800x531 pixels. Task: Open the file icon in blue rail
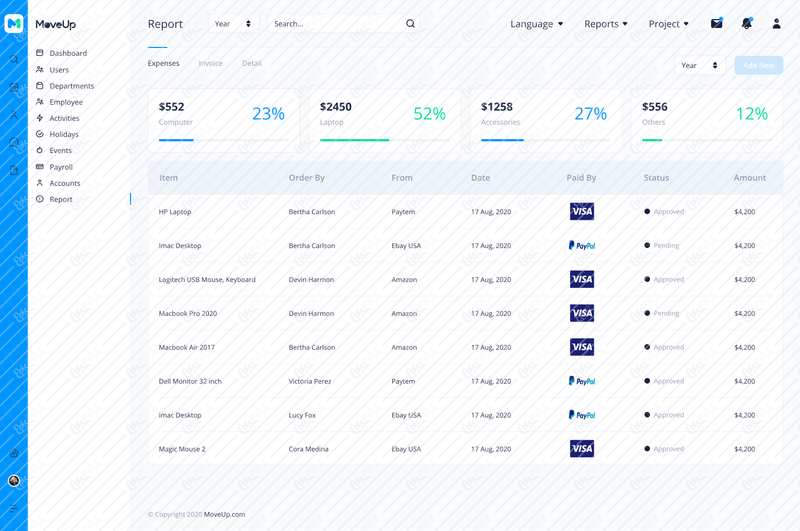pyautogui.click(x=14, y=170)
